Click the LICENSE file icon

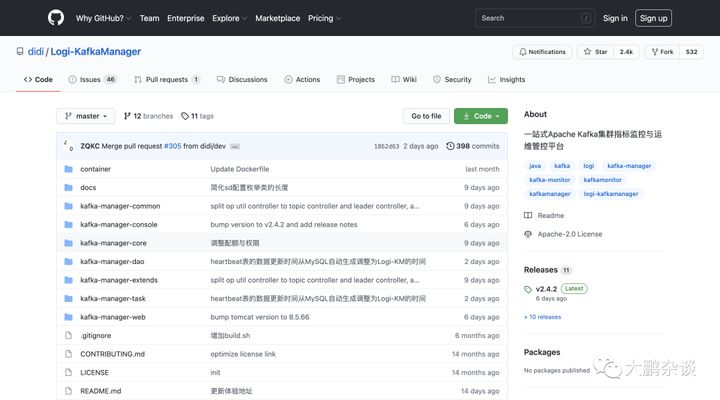click(68, 372)
